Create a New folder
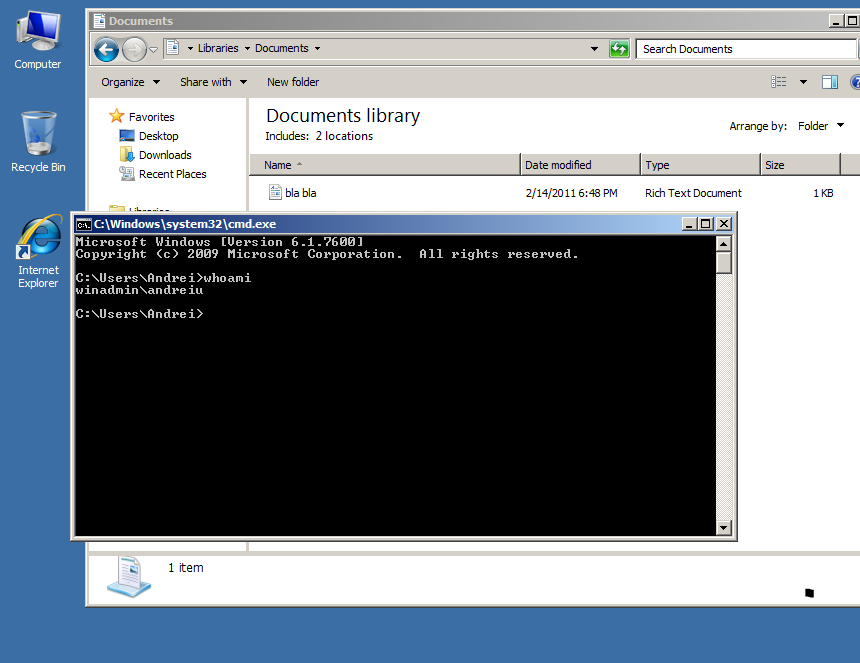Screen dimensions: 860x663 (x=293, y=82)
